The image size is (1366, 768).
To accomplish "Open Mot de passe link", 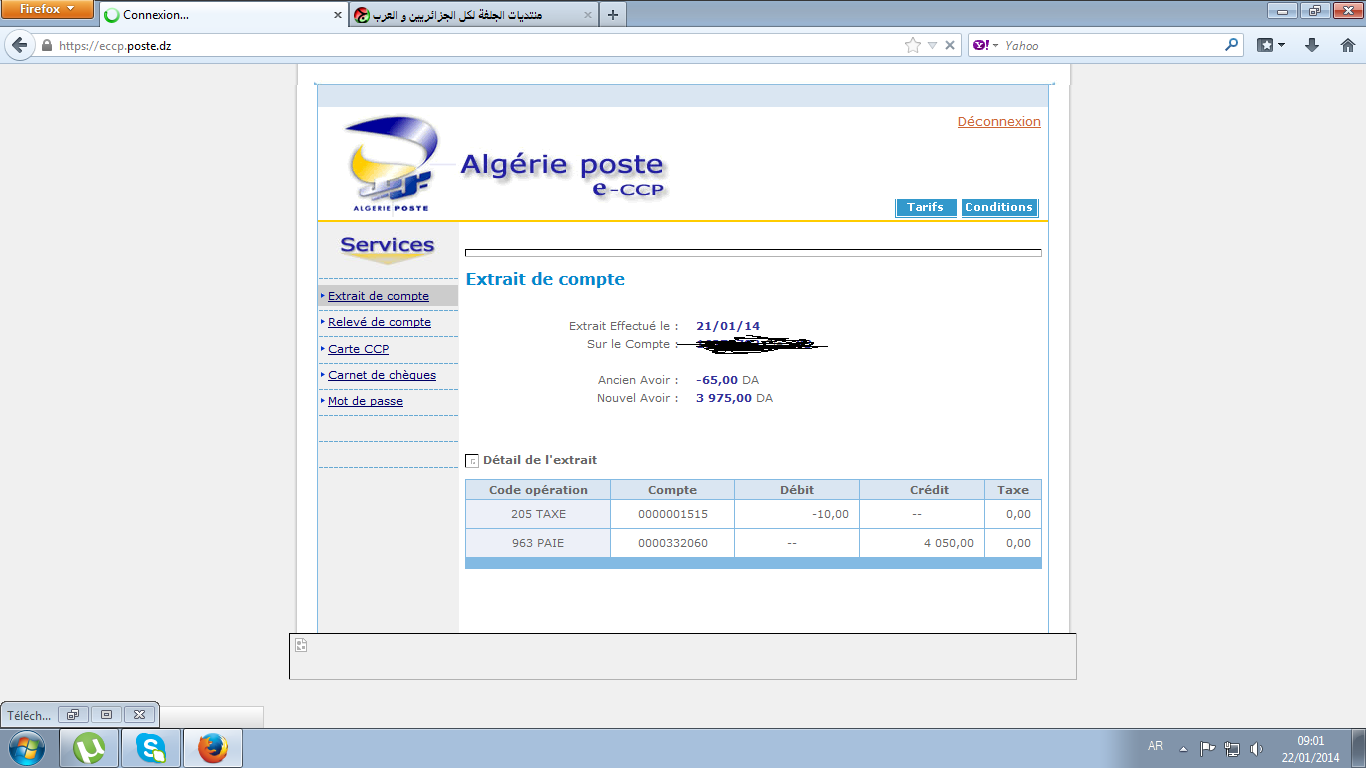I will (365, 401).
